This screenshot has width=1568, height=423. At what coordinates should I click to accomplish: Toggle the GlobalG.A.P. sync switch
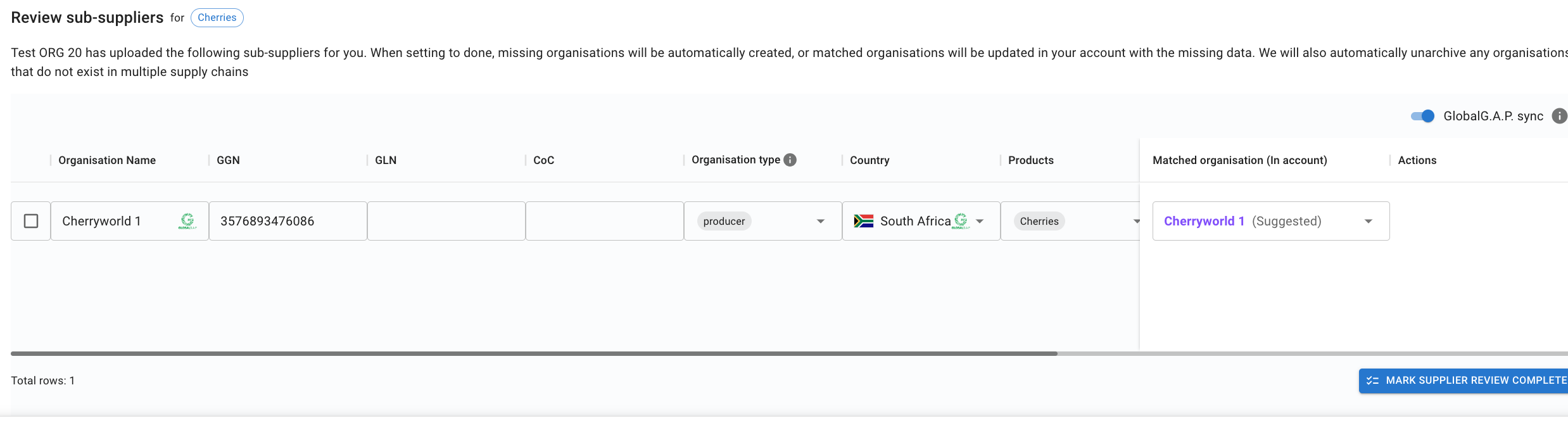1422,116
